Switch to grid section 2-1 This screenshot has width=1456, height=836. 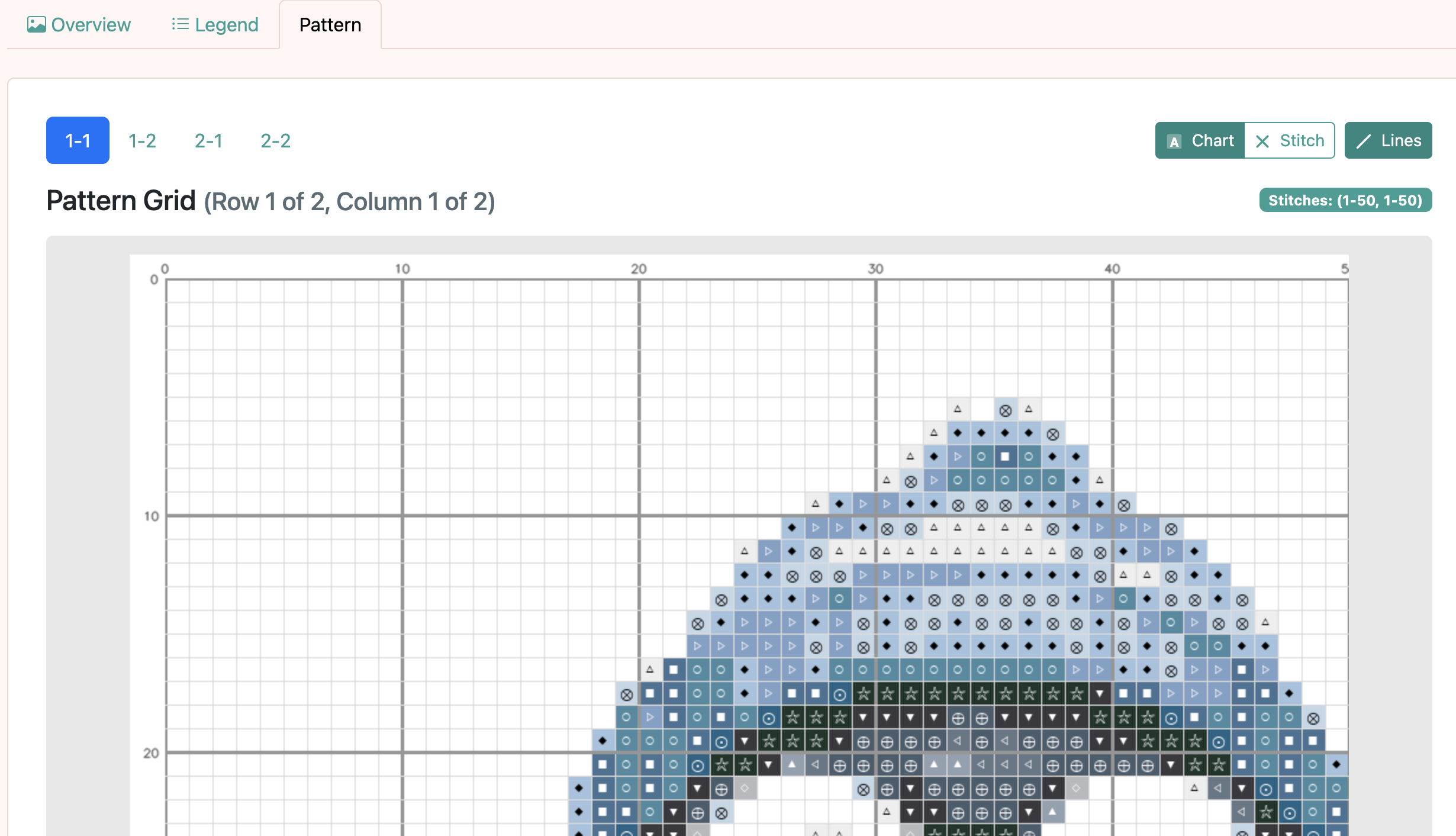point(208,141)
